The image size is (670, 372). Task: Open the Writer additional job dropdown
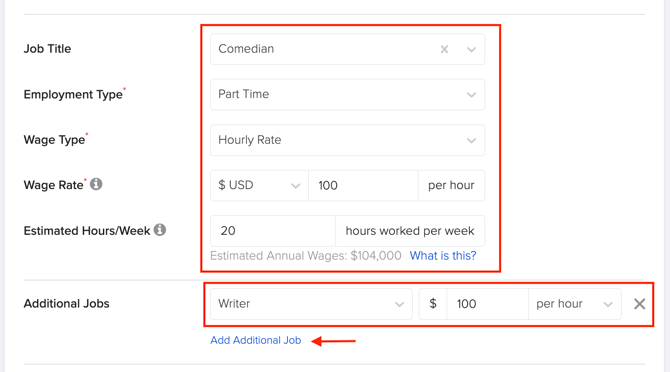click(x=311, y=304)
